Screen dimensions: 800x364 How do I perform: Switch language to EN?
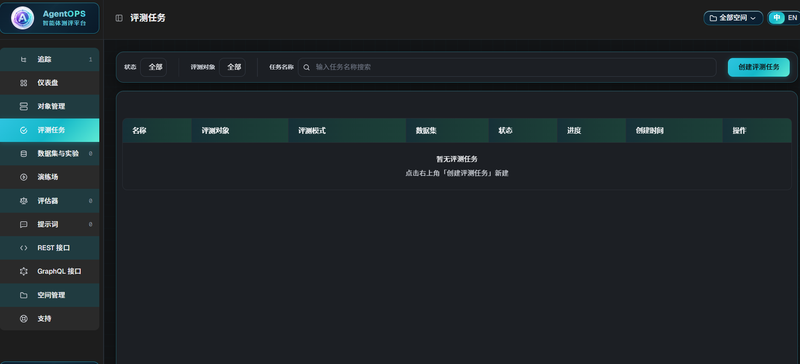(792, 18)
